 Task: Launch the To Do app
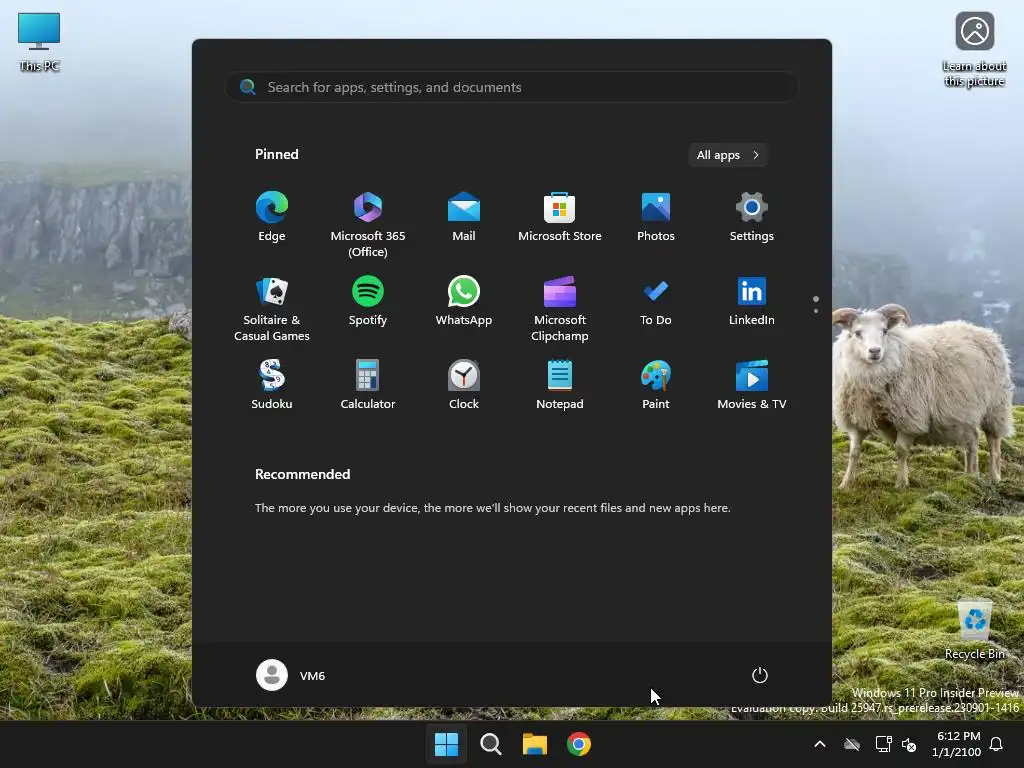pyautogui.click(x=656, y=302)
